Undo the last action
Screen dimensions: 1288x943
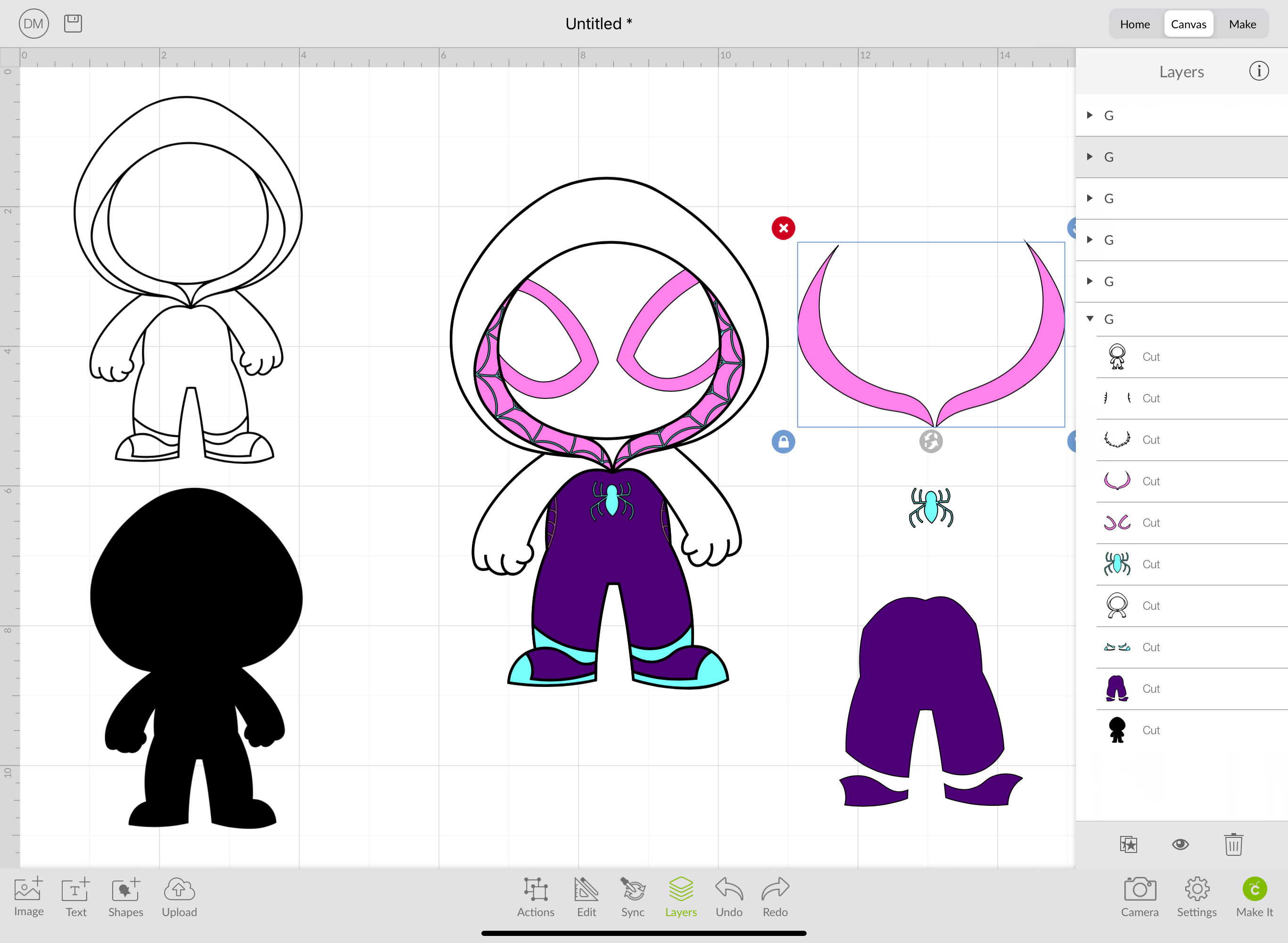[x=729, y=897]
